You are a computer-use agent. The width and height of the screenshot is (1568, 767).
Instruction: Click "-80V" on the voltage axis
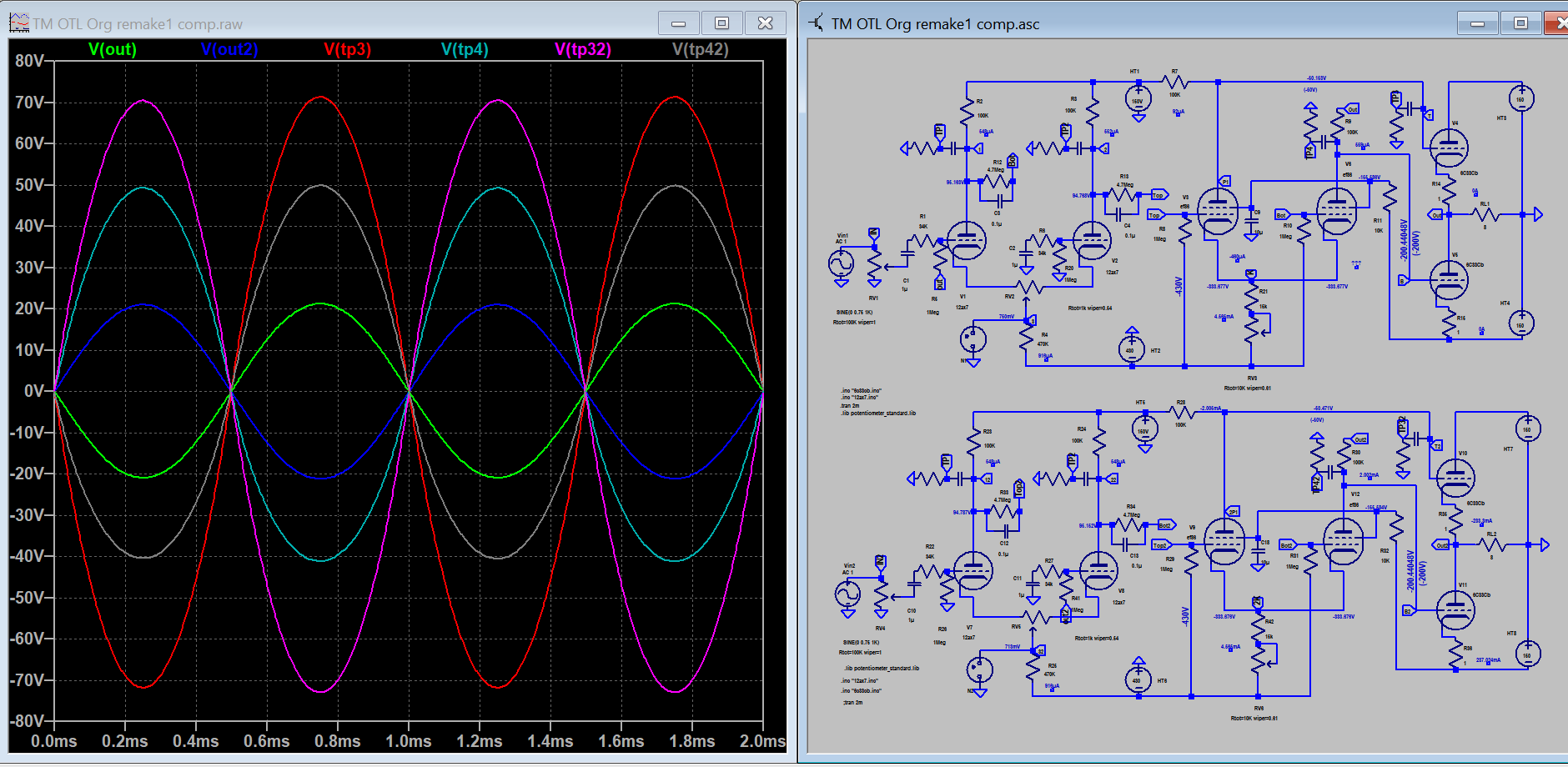27,721
